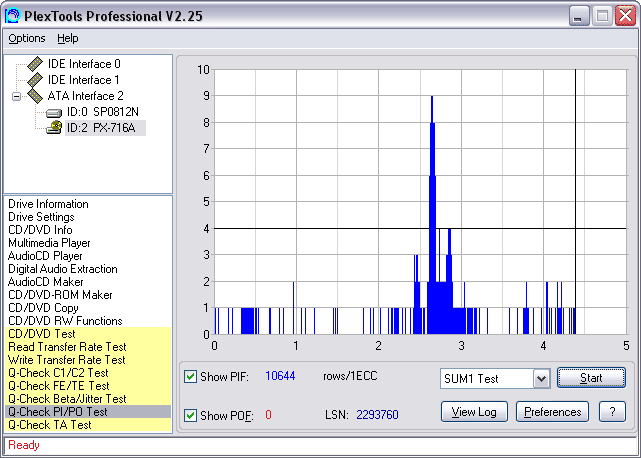This screenshot has width=641, height=458.
Task: Click the PlexTools title bar app icon
Action: tap(12, 16)
